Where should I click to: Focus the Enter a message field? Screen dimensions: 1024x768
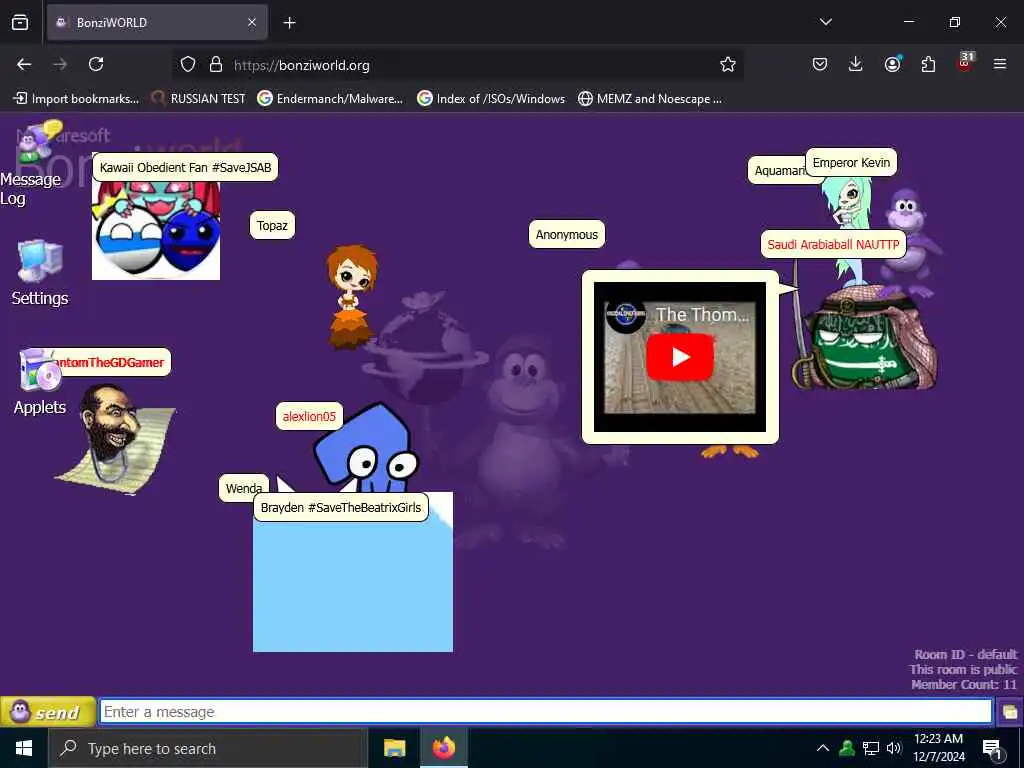pos(545,712)
